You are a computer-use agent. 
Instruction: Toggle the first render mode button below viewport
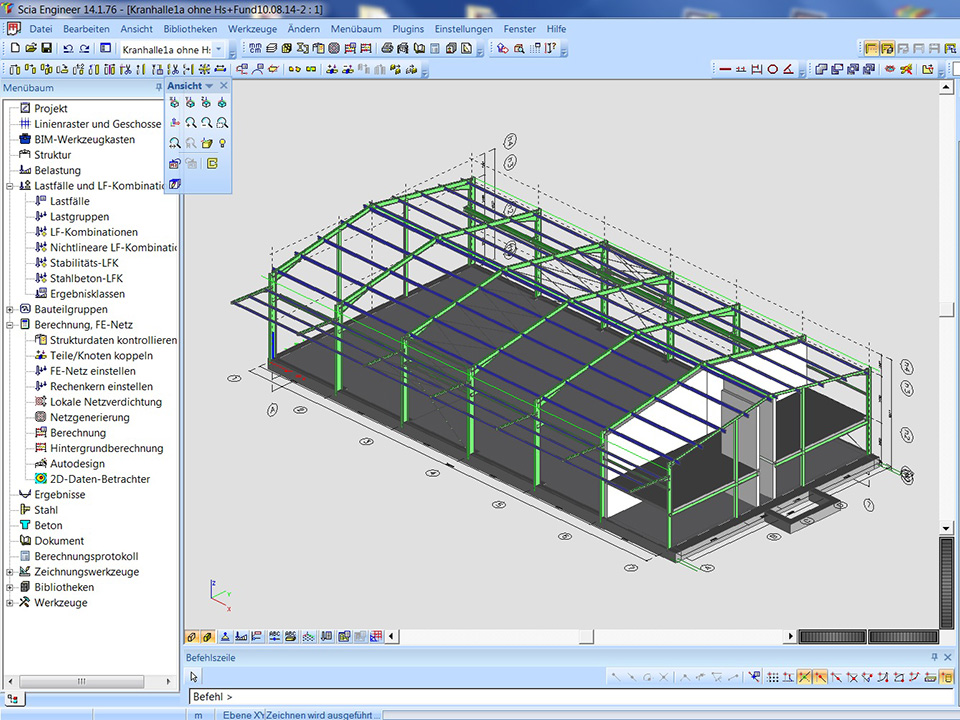192,636
